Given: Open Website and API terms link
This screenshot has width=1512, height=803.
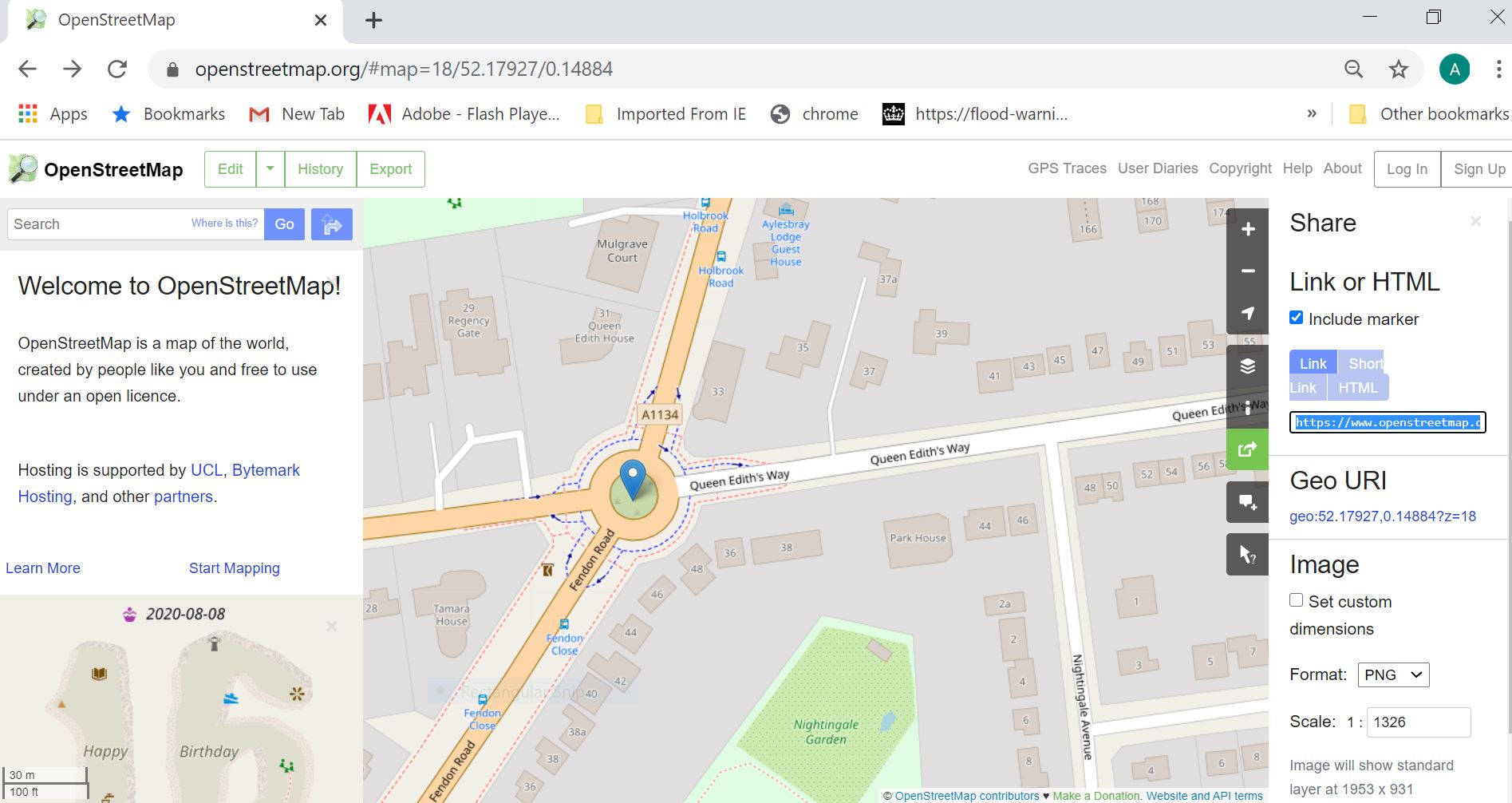Looking at the screenshot, I should tap(1205, 796).
